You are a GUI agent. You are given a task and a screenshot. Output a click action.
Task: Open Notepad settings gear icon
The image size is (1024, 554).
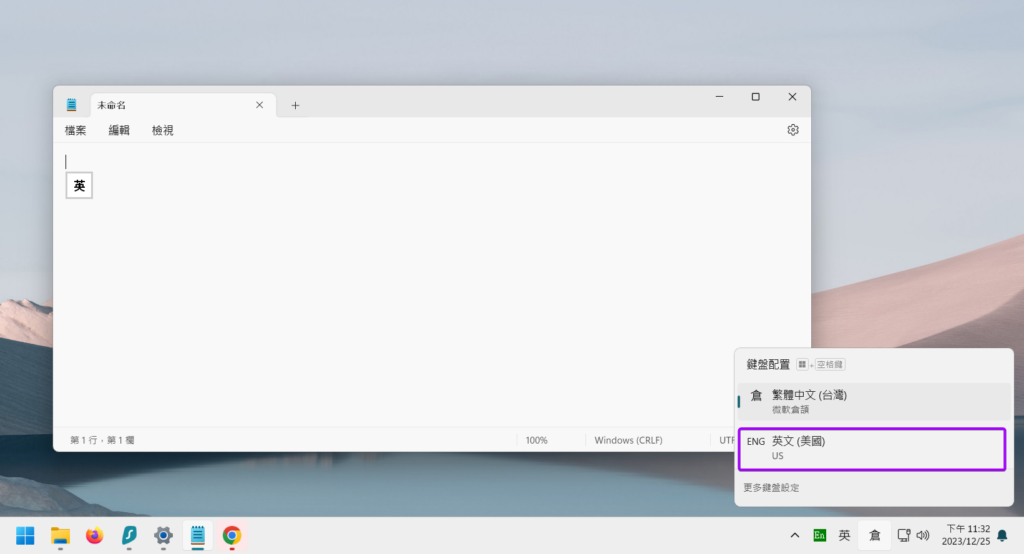point(793,130)
